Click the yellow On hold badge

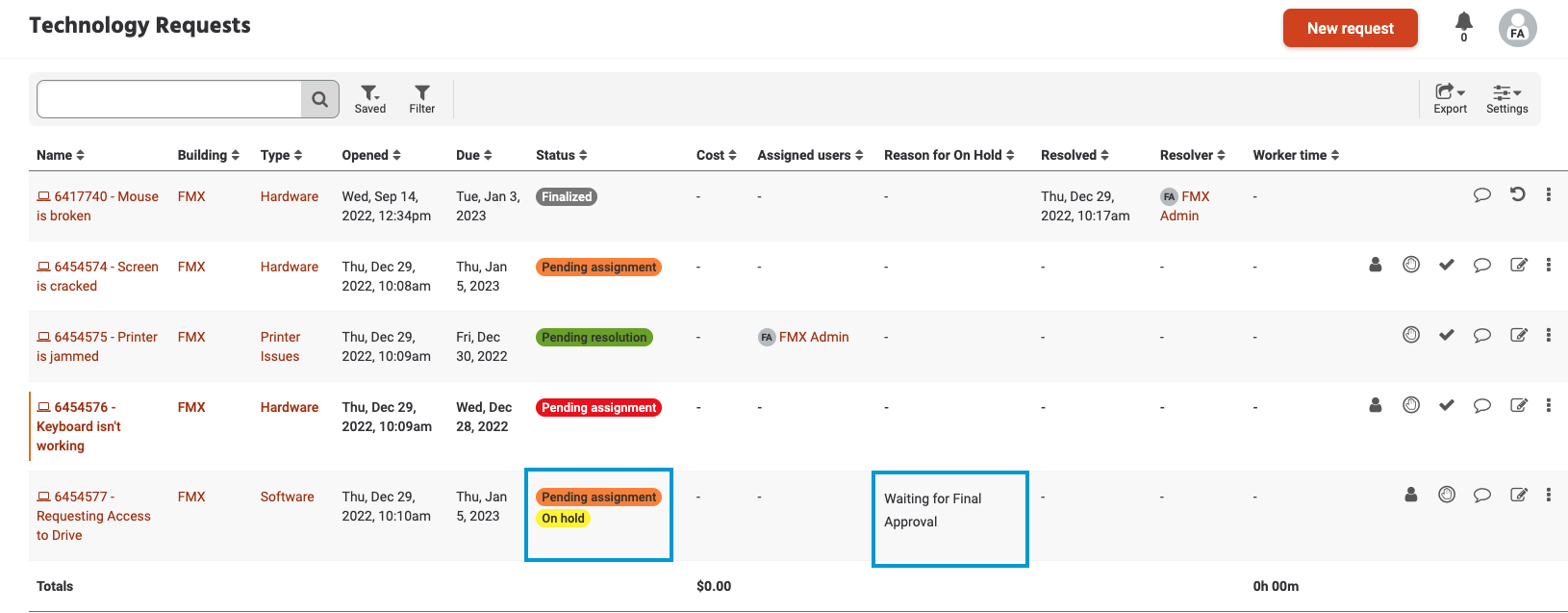(x=563, y=518)
